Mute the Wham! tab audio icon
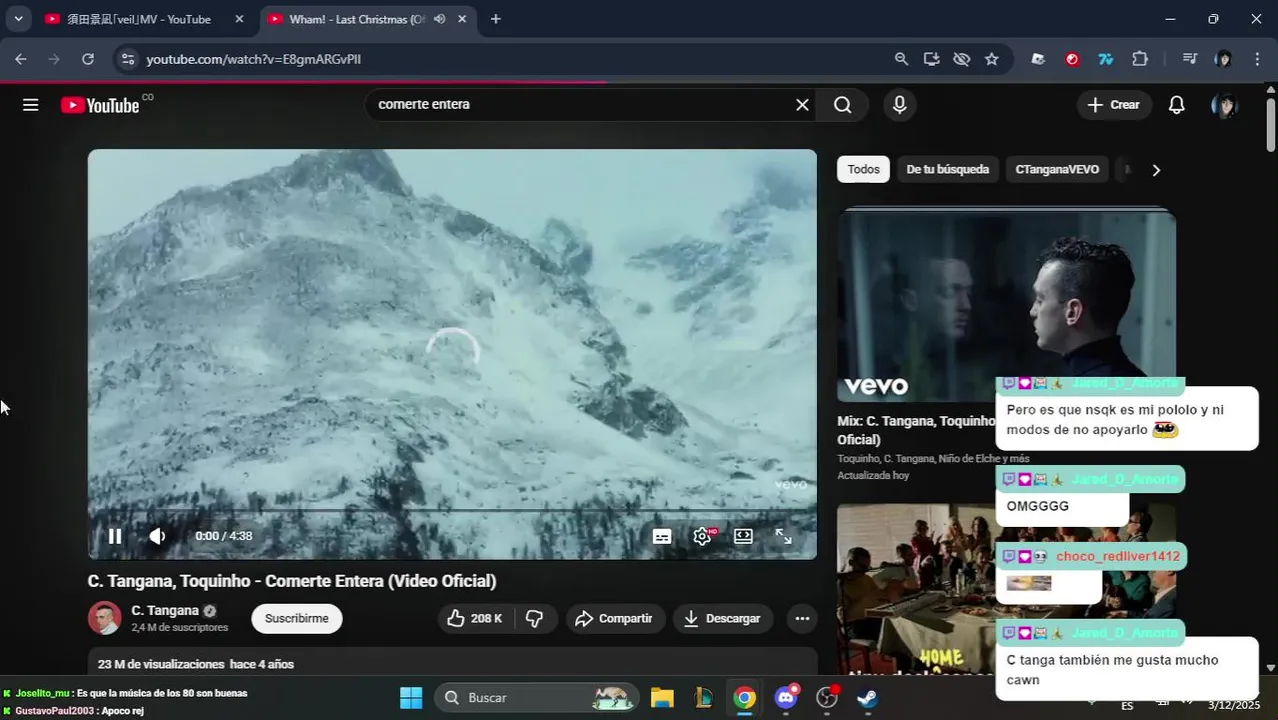The image size is (1278, 720). pos(439,19)
